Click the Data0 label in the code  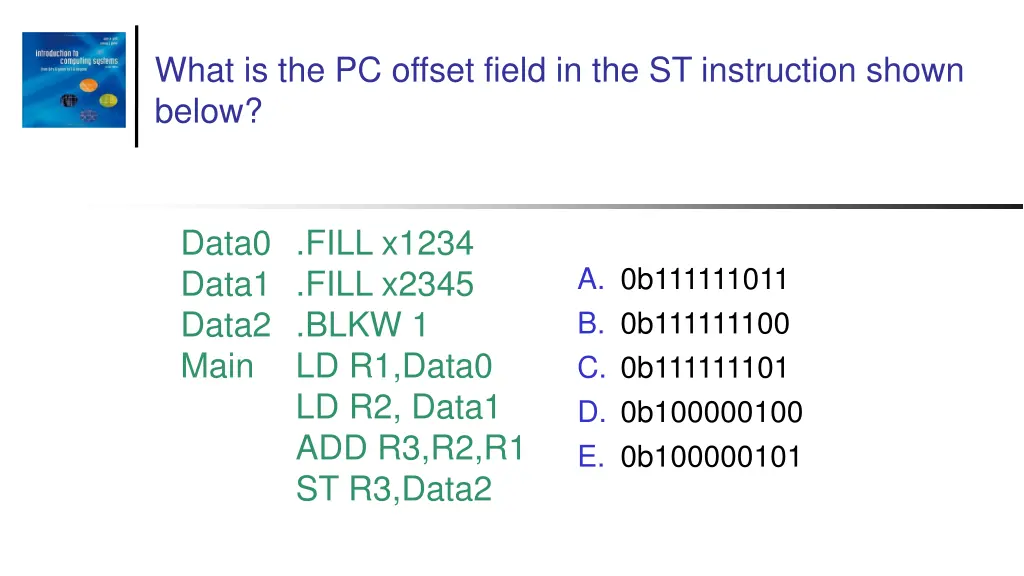click(x=226, y=243)
